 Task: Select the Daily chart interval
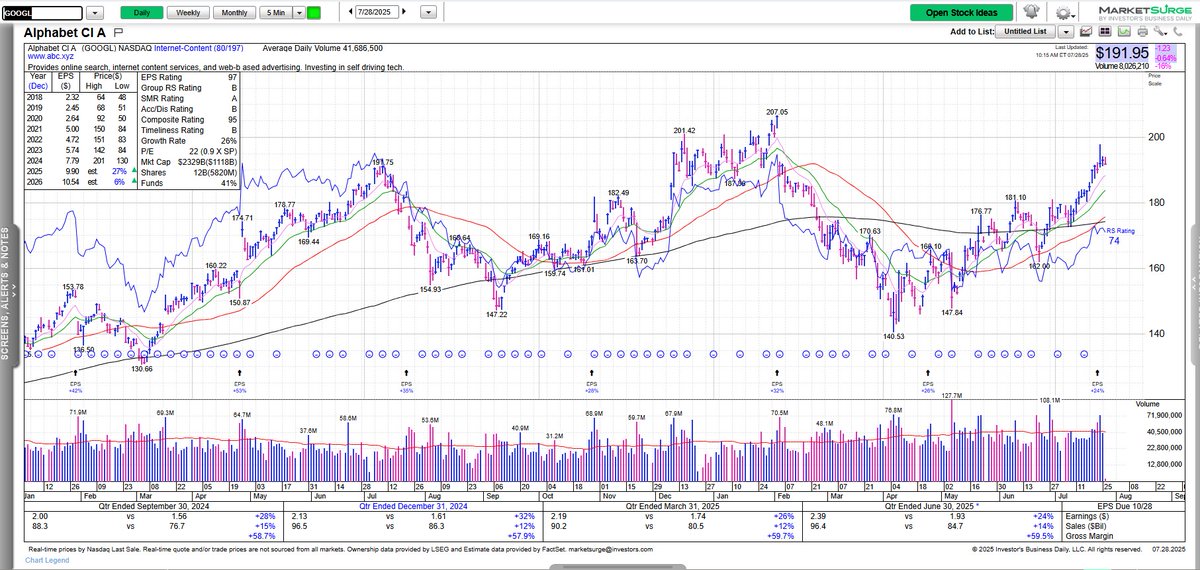141,13
